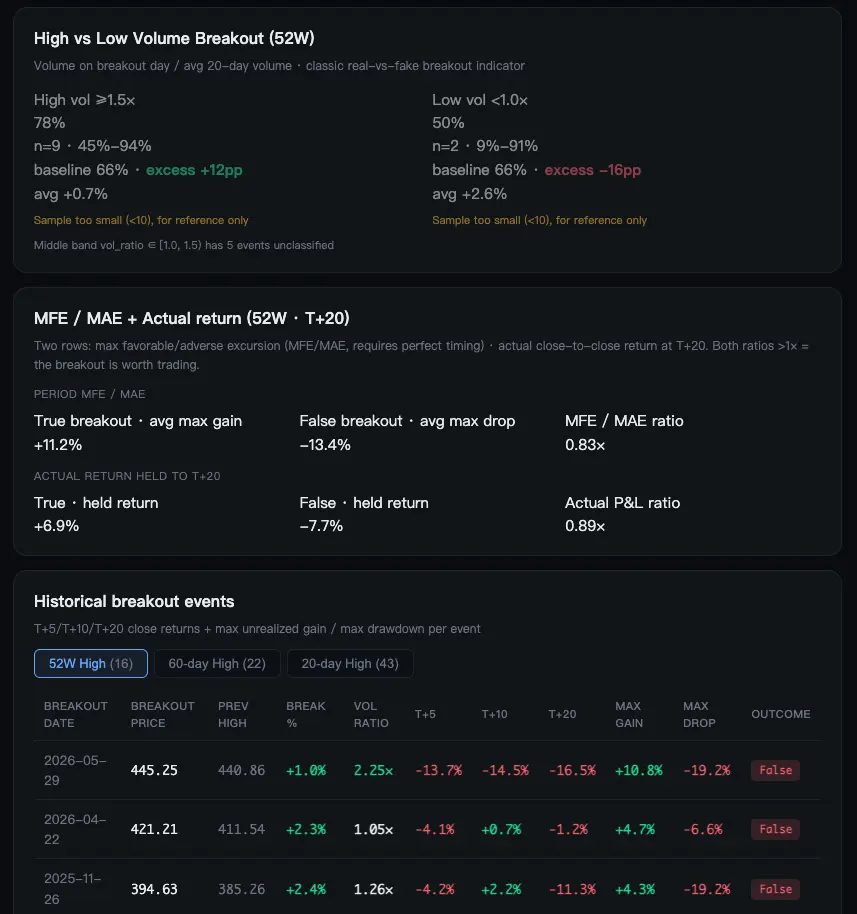Viewport: 857px width, 914px height.
Task: Click the PREV HIGH column header
Action: 233,714
